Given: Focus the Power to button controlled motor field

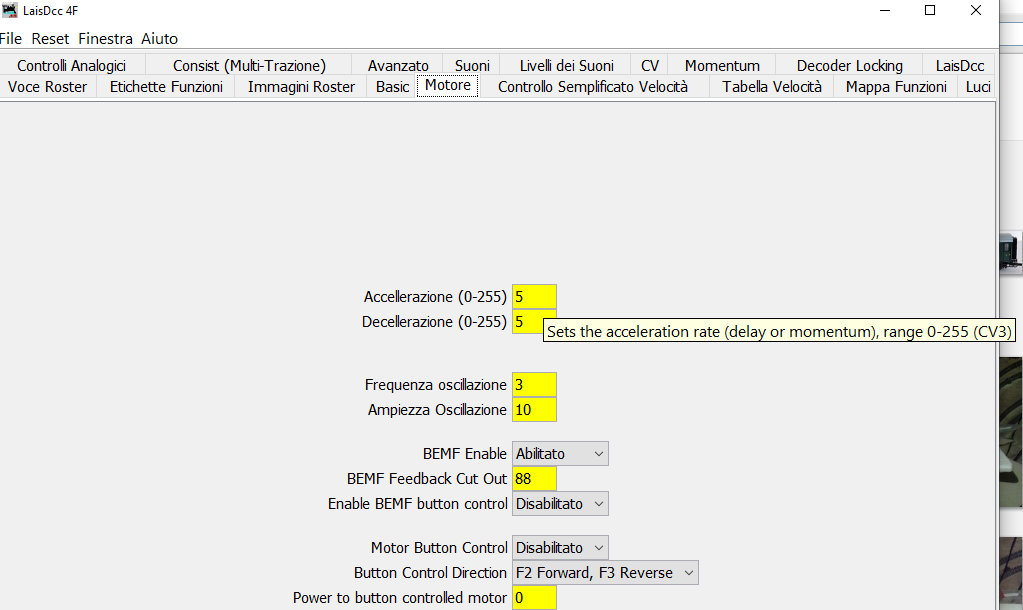Looking at the screenshot, I should (x=534, y=598).
